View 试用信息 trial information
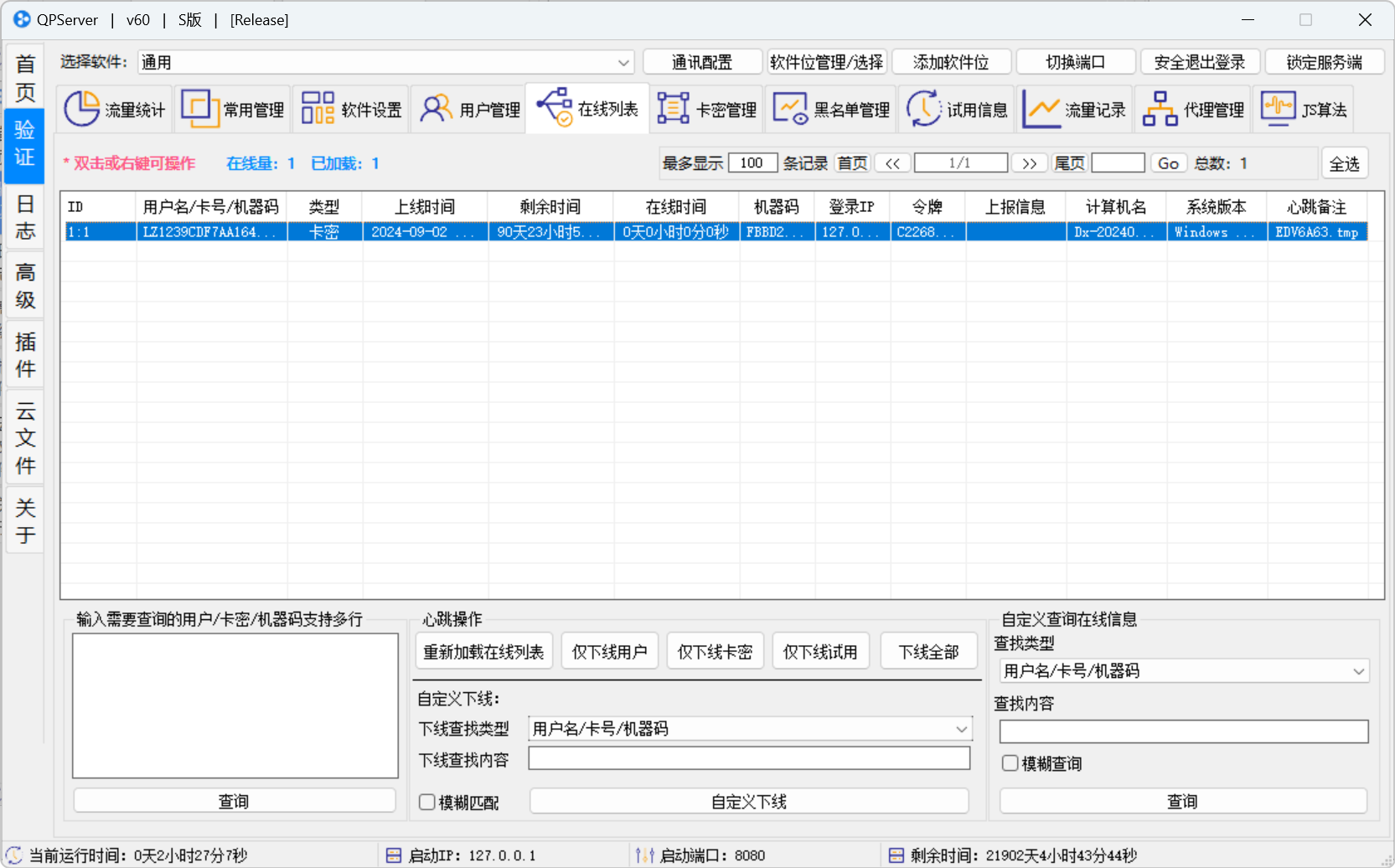1395x868 pixels. pos(957,108)
